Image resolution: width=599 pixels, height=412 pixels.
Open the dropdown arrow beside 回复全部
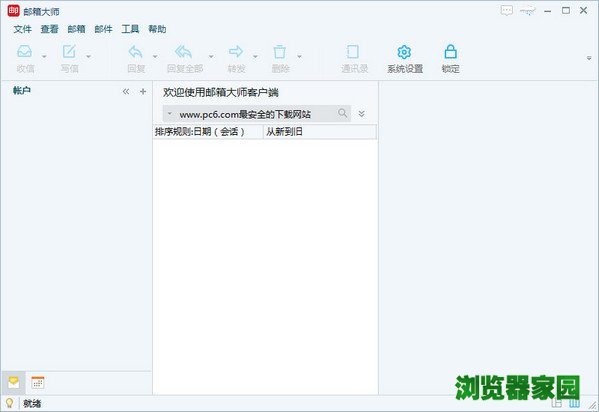(x=211, y=57)
